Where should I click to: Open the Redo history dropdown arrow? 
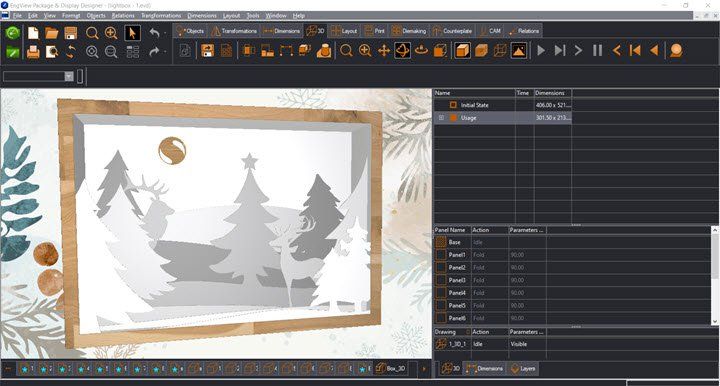click(x=165, y=51)
